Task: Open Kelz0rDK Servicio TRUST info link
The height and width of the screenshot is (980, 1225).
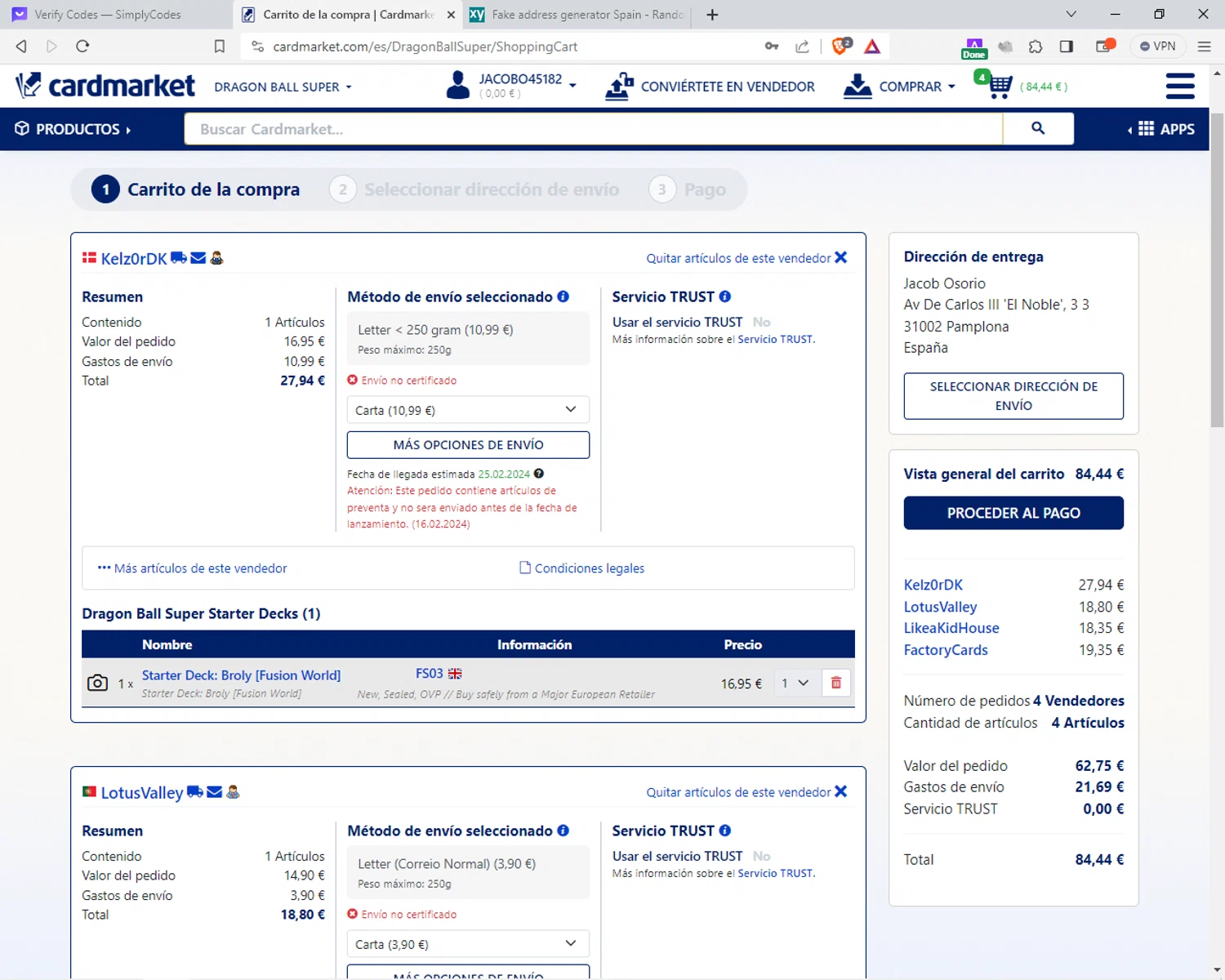Action: point(775,339)
